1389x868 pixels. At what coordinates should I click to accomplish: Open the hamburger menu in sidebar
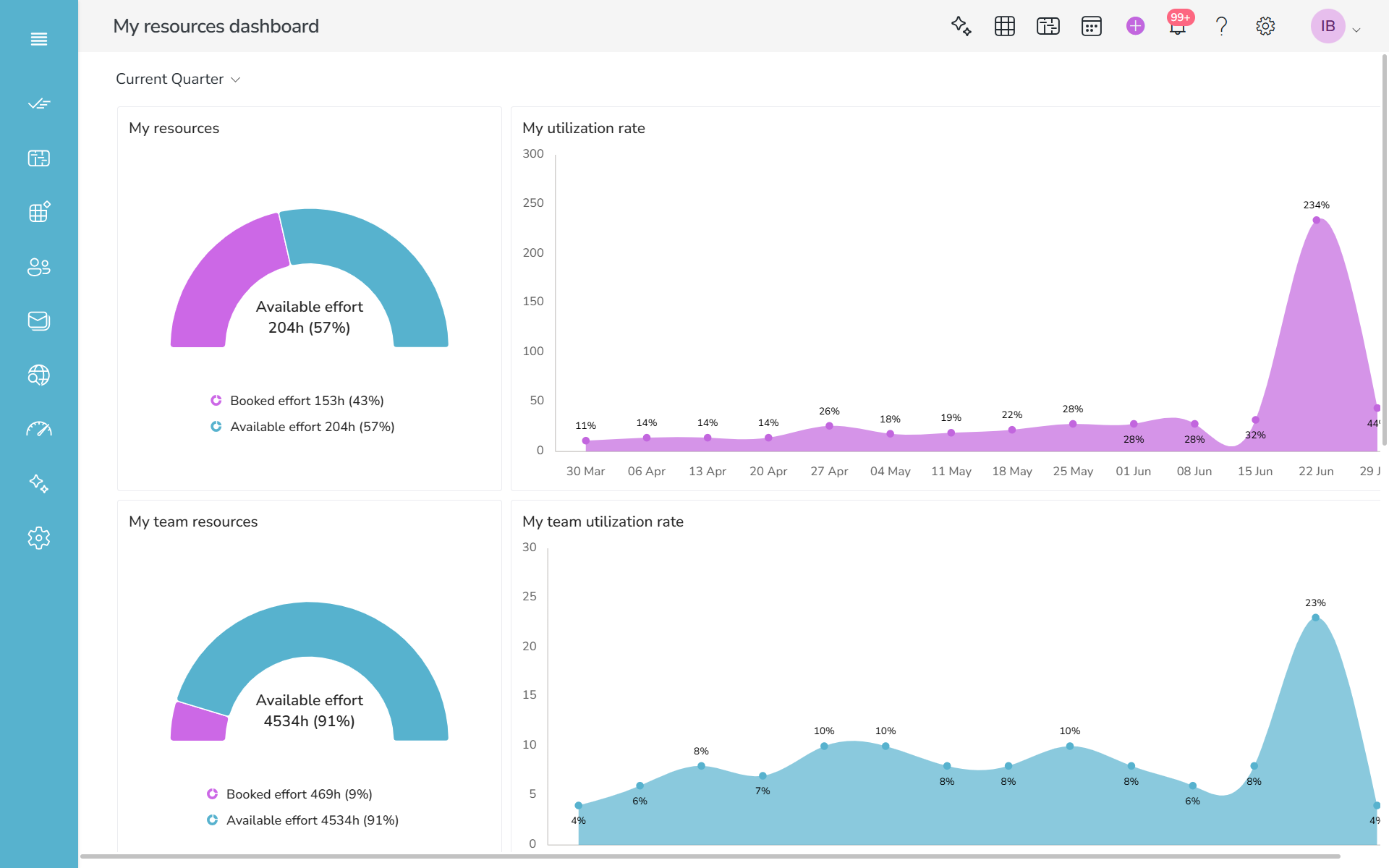tap(39, 39)
